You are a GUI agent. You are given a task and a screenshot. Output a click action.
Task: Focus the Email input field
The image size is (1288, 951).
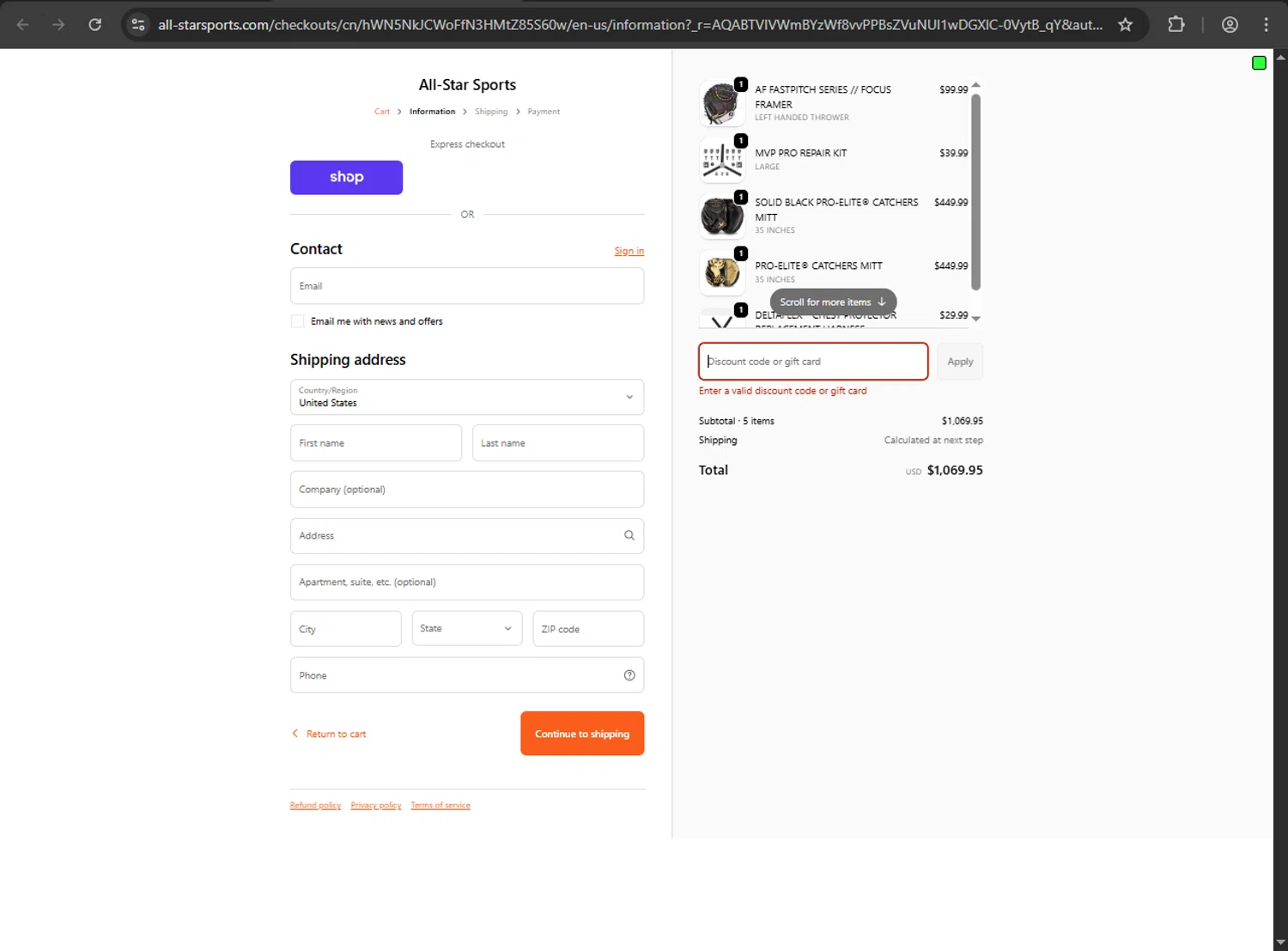click(x=467, y=286)
